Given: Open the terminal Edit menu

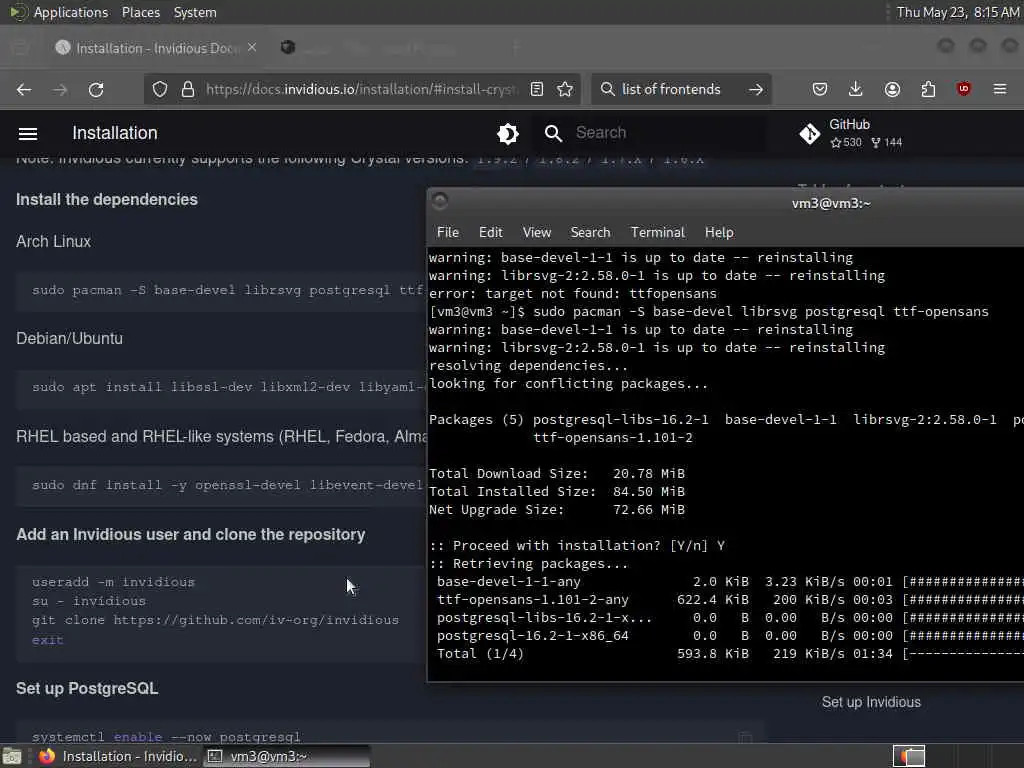Looking at the screenshot, I should click(490, 232).
